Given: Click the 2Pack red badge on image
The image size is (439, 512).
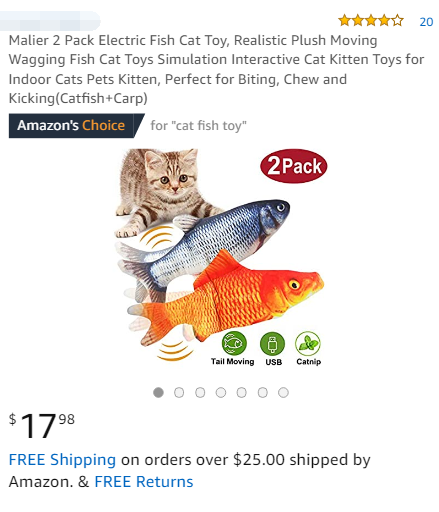Looking at the screenshot, I should [x=293, y=166].
